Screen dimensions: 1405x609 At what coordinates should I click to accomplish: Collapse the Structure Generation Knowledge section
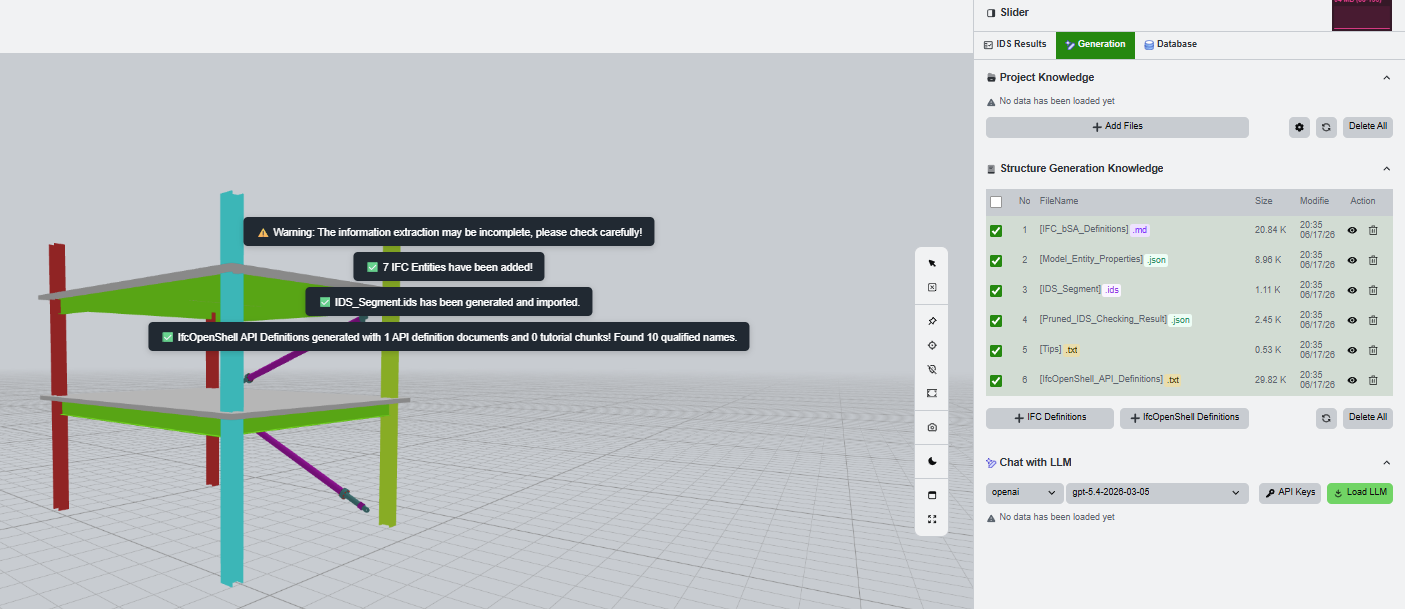(x=1387, y=169)
